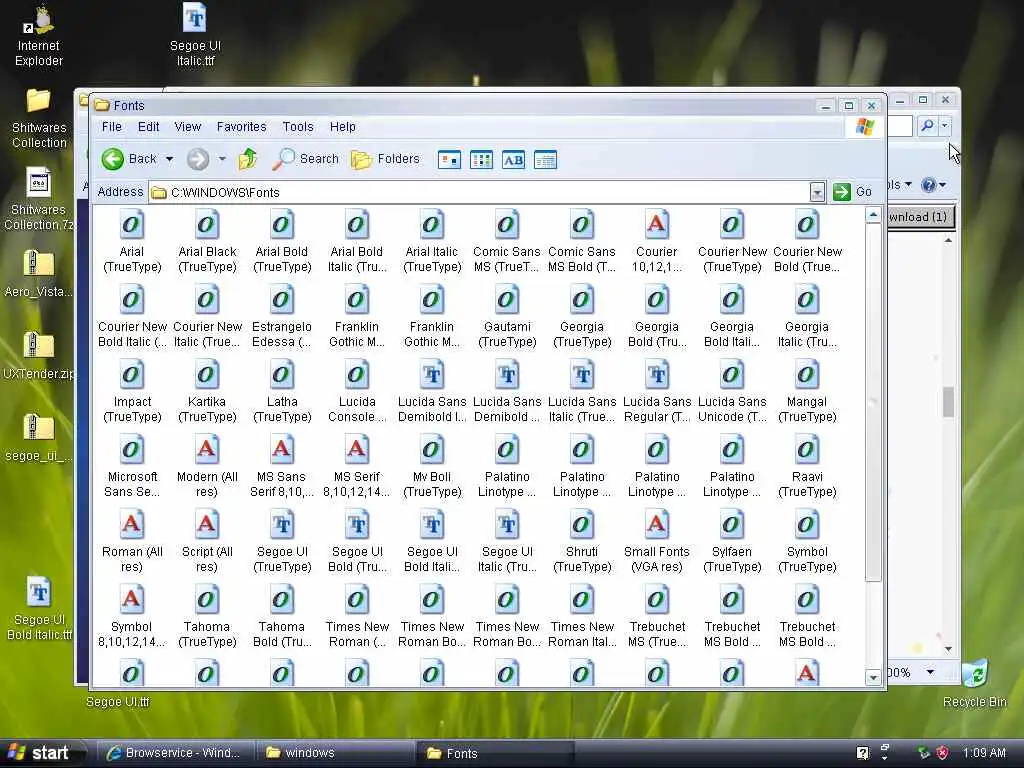Viewport: 1024px width, 768px height.
Task: Select the Small Fonts (VGA res) icon
Action: tap(656, 526)
